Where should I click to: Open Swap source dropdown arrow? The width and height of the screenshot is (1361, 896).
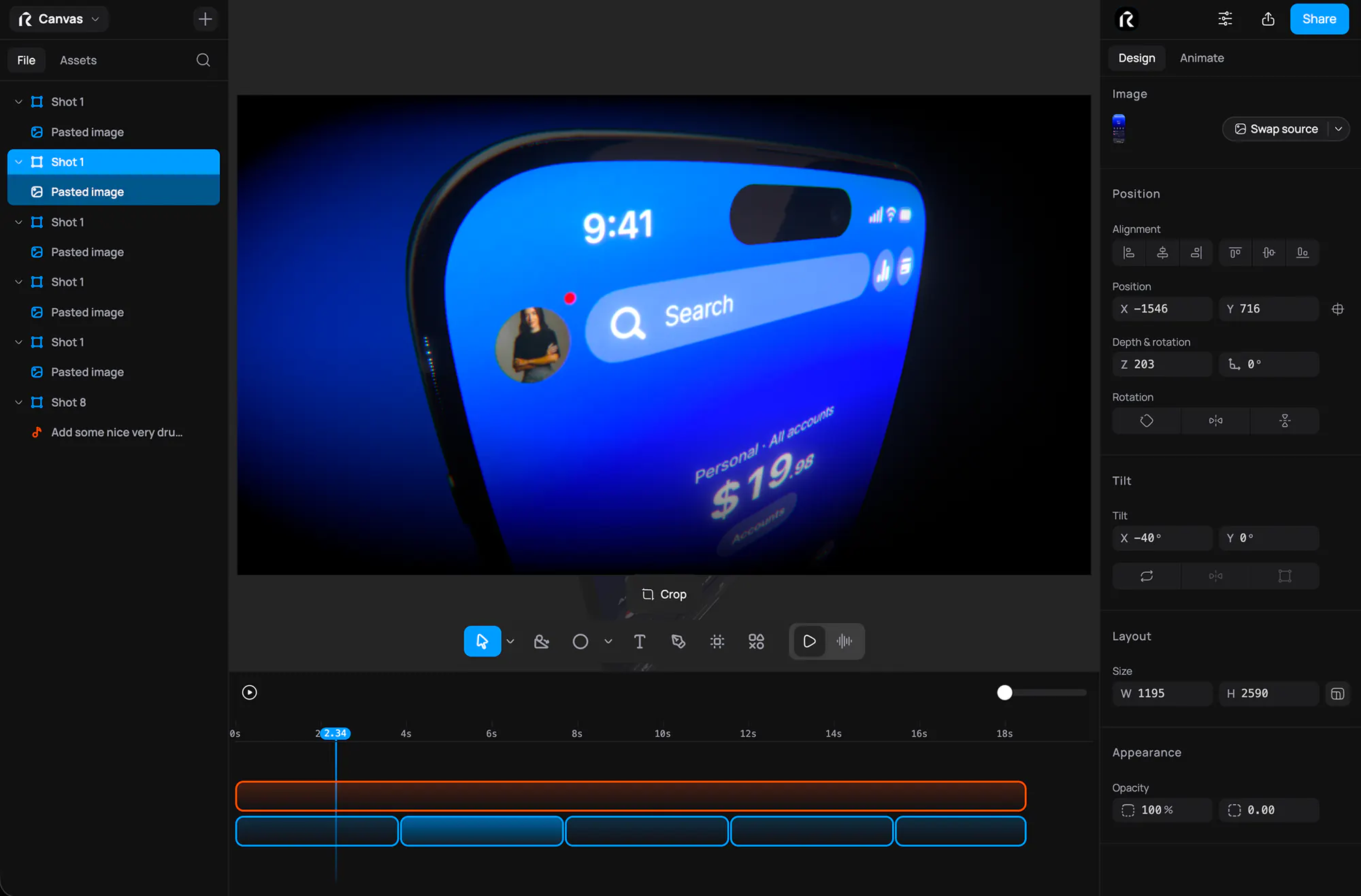1339,129
